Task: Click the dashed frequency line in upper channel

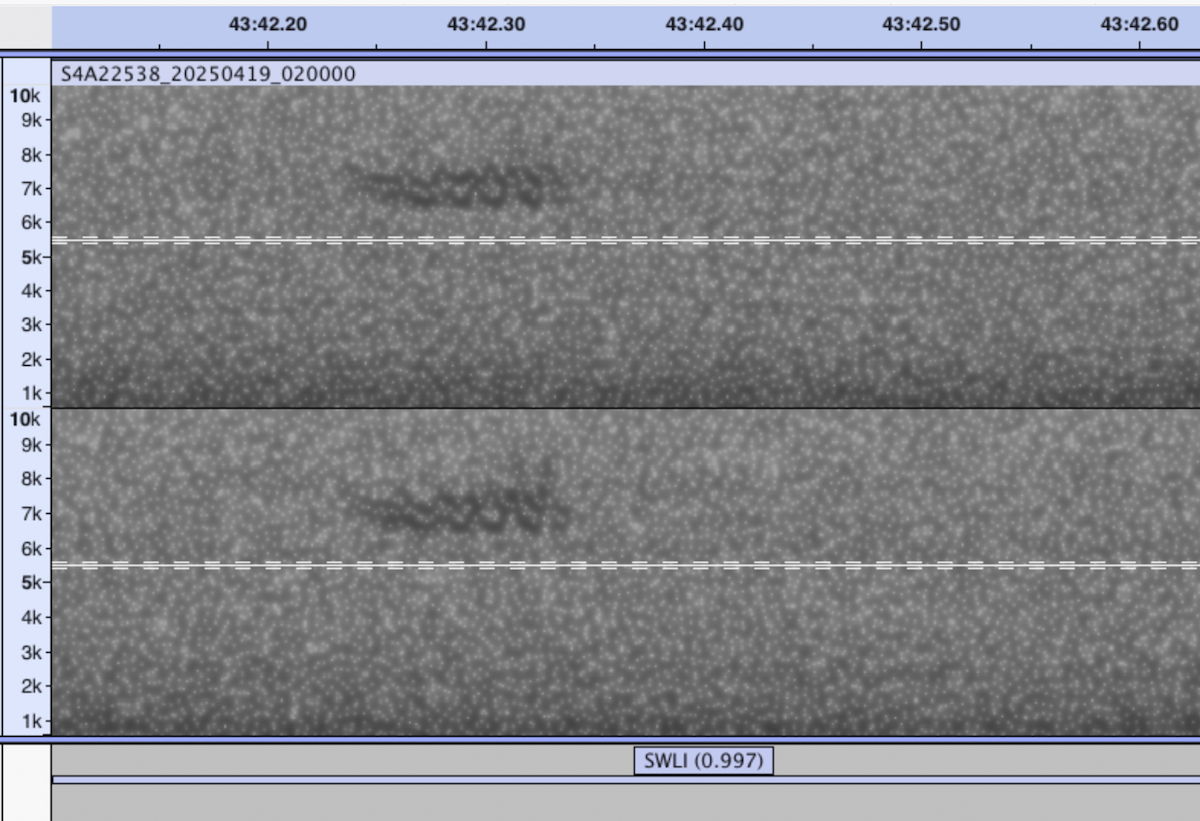Action: 620,240
